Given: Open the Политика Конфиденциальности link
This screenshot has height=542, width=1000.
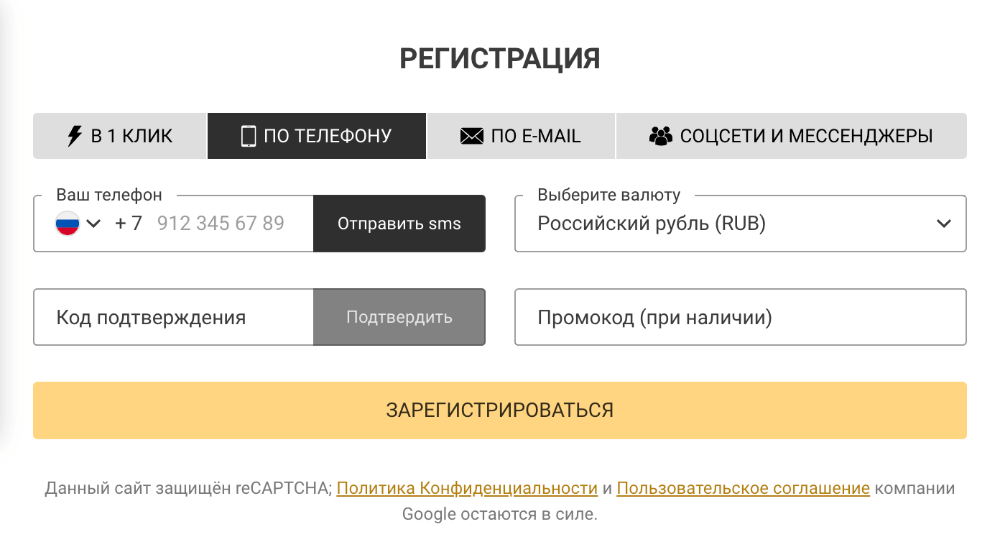Looking at the screenshot, I should tap(467, 489).
